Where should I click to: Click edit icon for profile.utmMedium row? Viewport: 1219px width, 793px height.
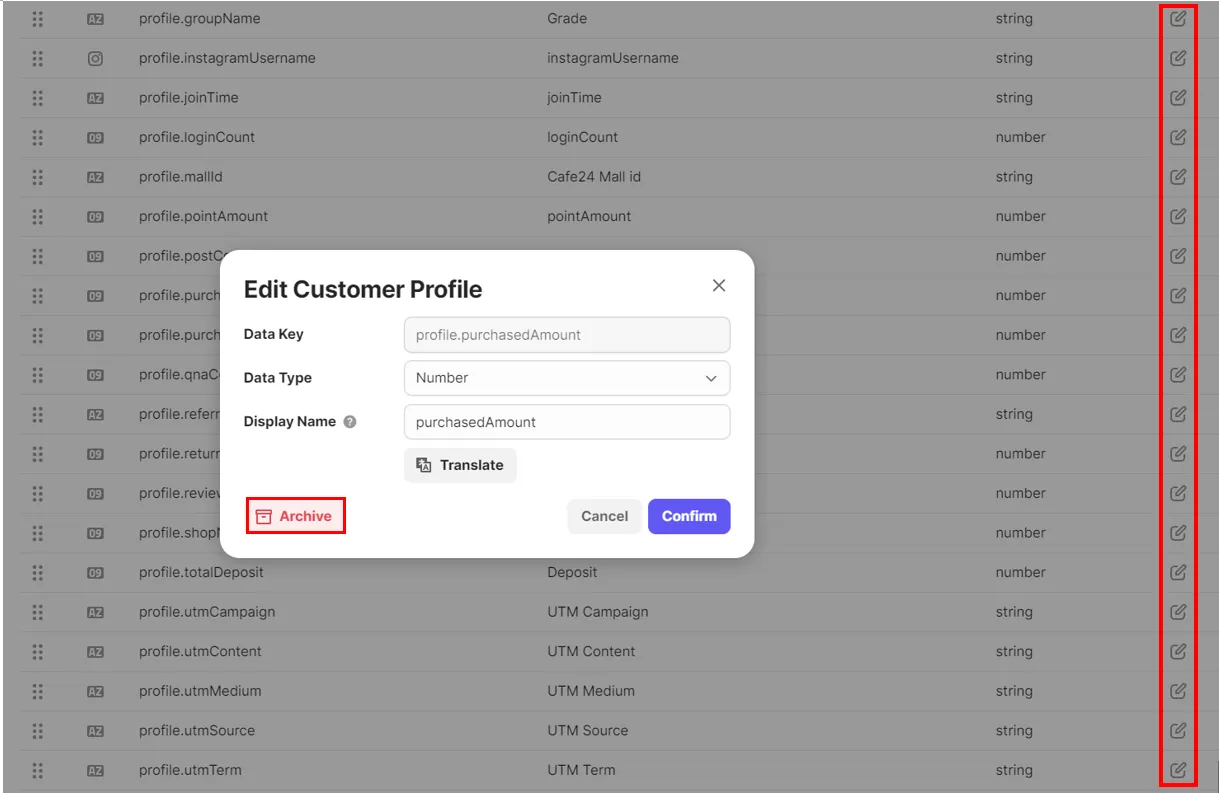[x=1178, y=691]
